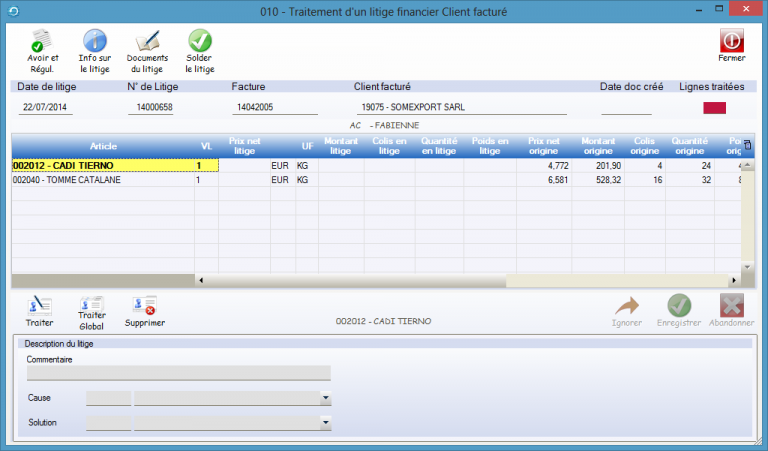Viewport: 768px width, 451px height.
Task: Click Solder le litige icon
Action: pyautogui.click(x=200, y=41)
